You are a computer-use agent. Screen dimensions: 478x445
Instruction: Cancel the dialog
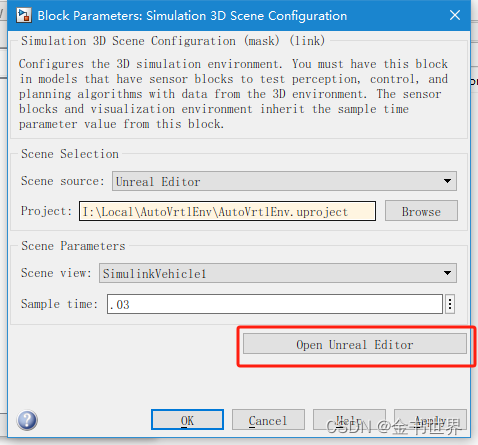coord(268,420)
